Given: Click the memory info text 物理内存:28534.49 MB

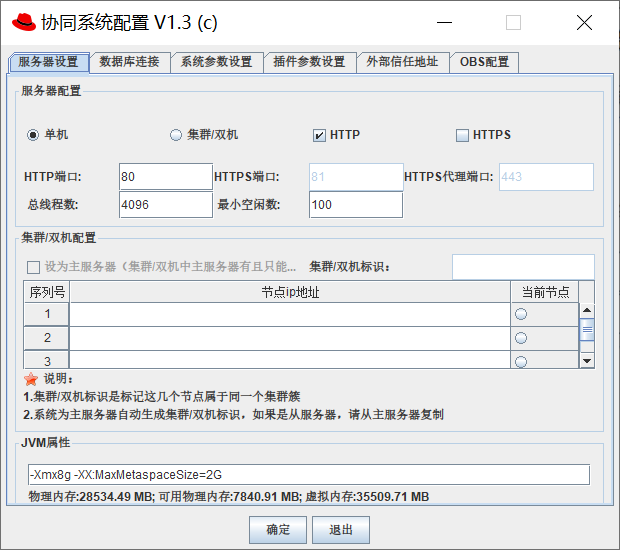Looking at the screenshot, I should [x=91, y=497].
